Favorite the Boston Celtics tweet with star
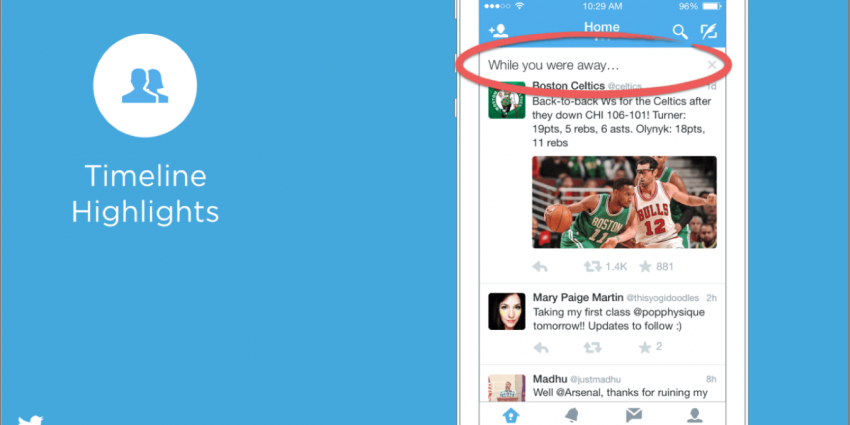Viewport: 850px width, 425px height. point(645,266)
